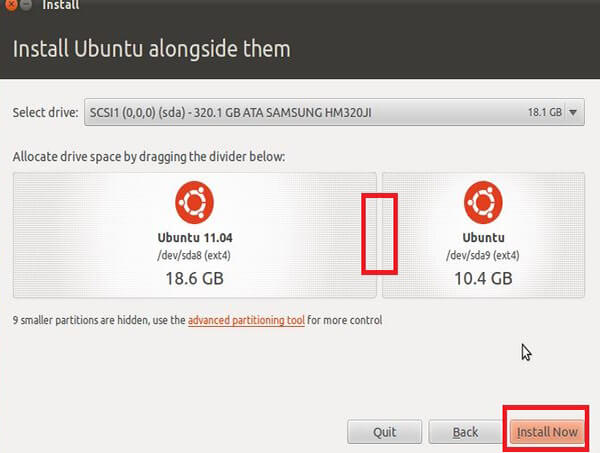Viewport: 600px width, 453px height.
Task: Select the new Ubuntu /dev/sda9 partition panel
Action: (x=483, y=235)
